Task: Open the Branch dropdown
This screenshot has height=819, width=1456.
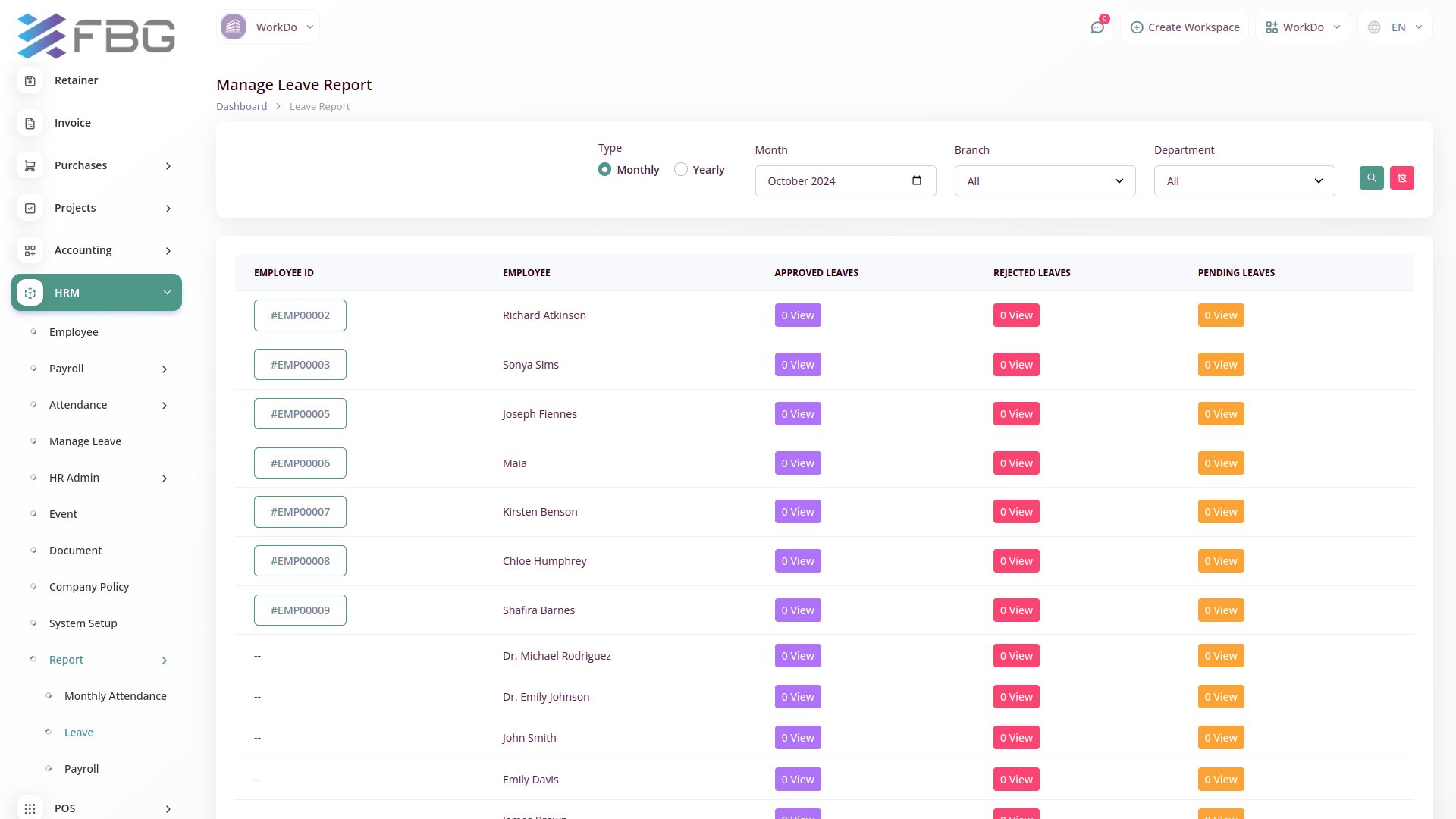Action: (x=1044, y=181)
